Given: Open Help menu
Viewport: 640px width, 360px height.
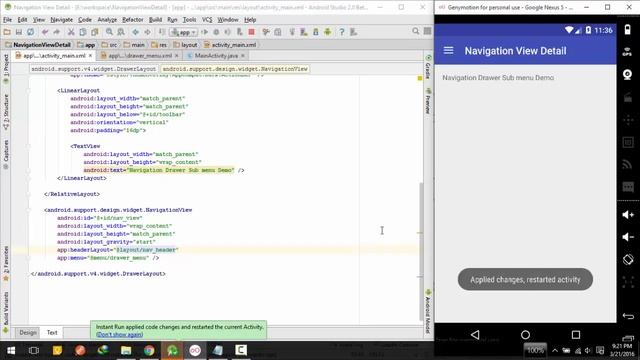Looking at the screenshot, I should coord(250,20).
